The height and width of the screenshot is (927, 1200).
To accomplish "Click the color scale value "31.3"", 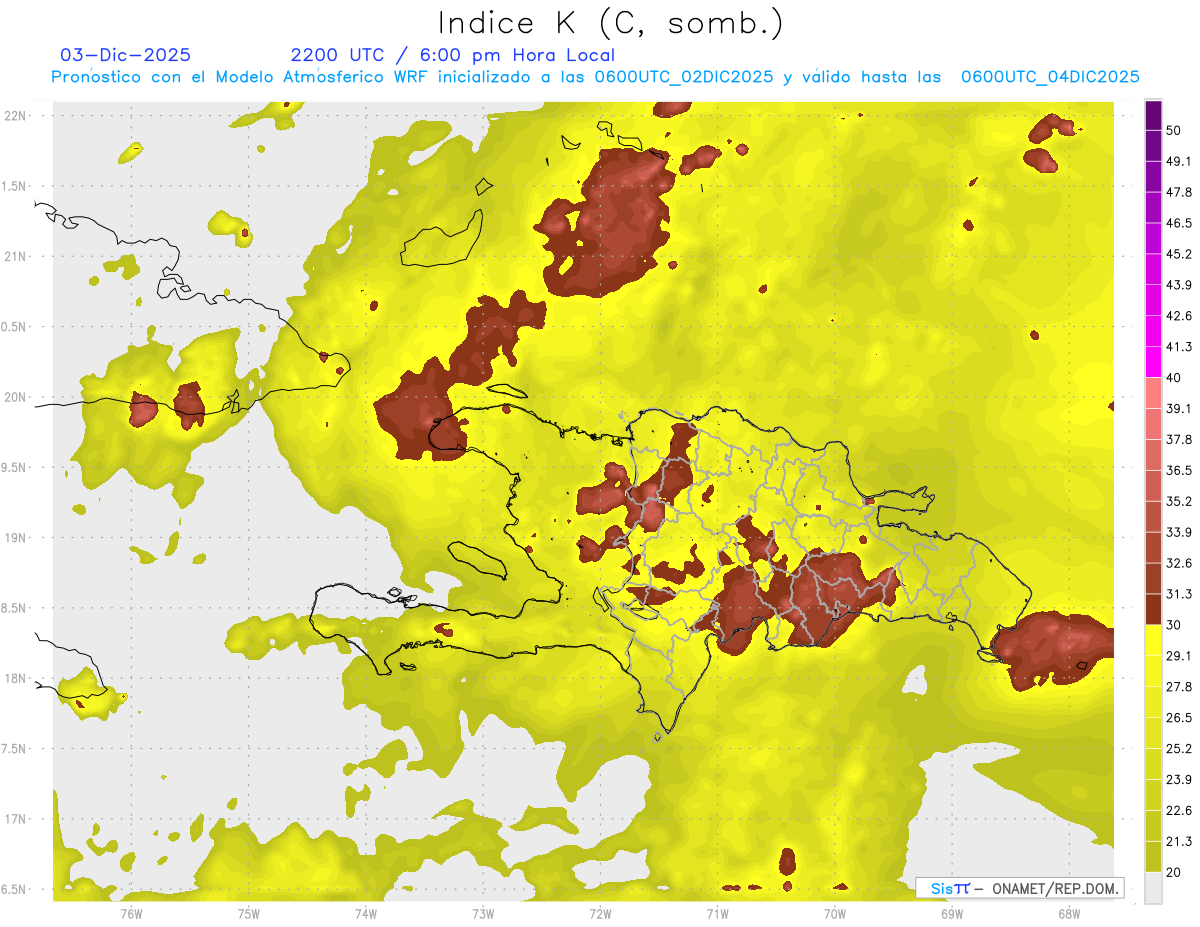I will click(1179, 594).
